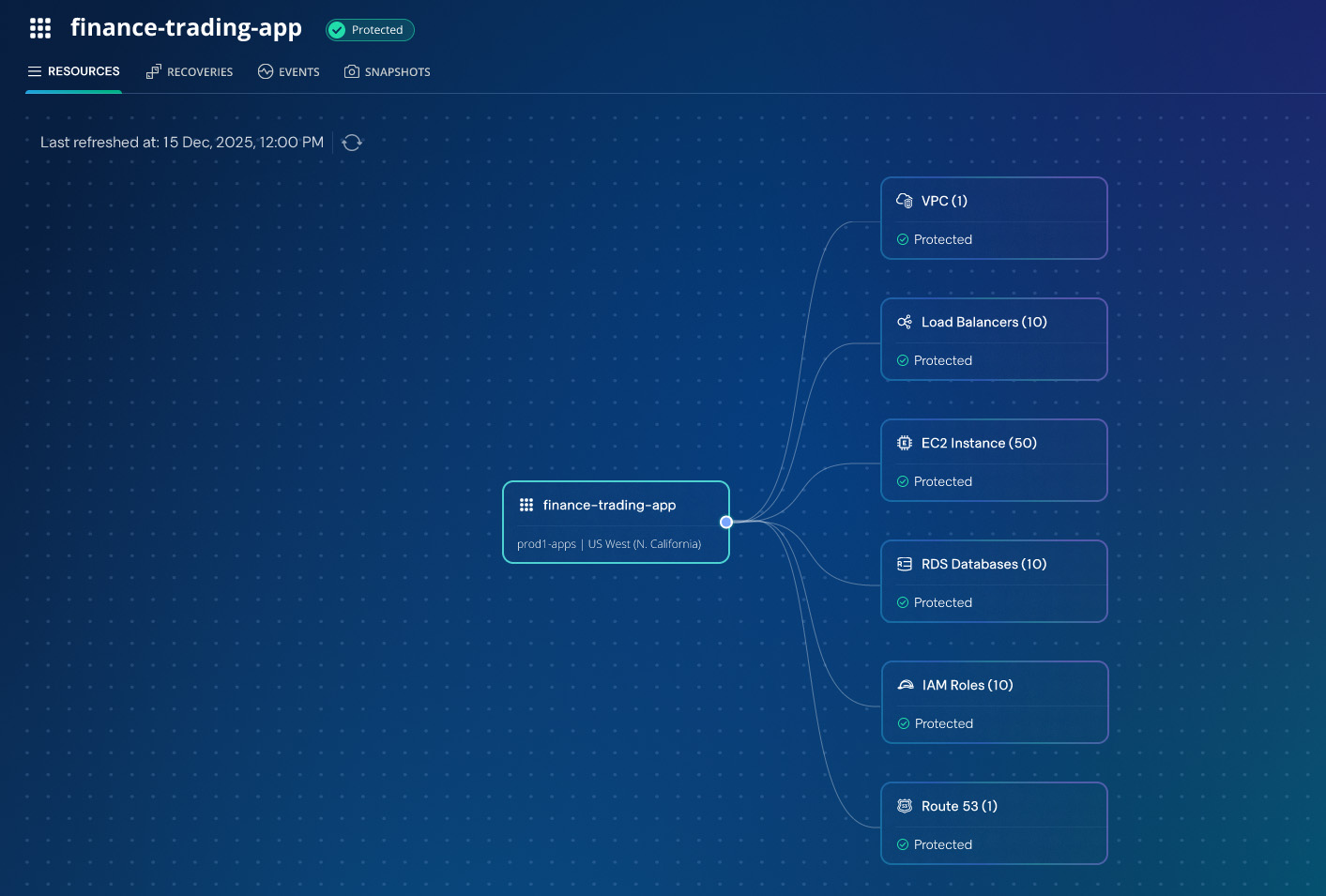
Task: Click Protected status under RDS Databases
Action: [943, 602]
